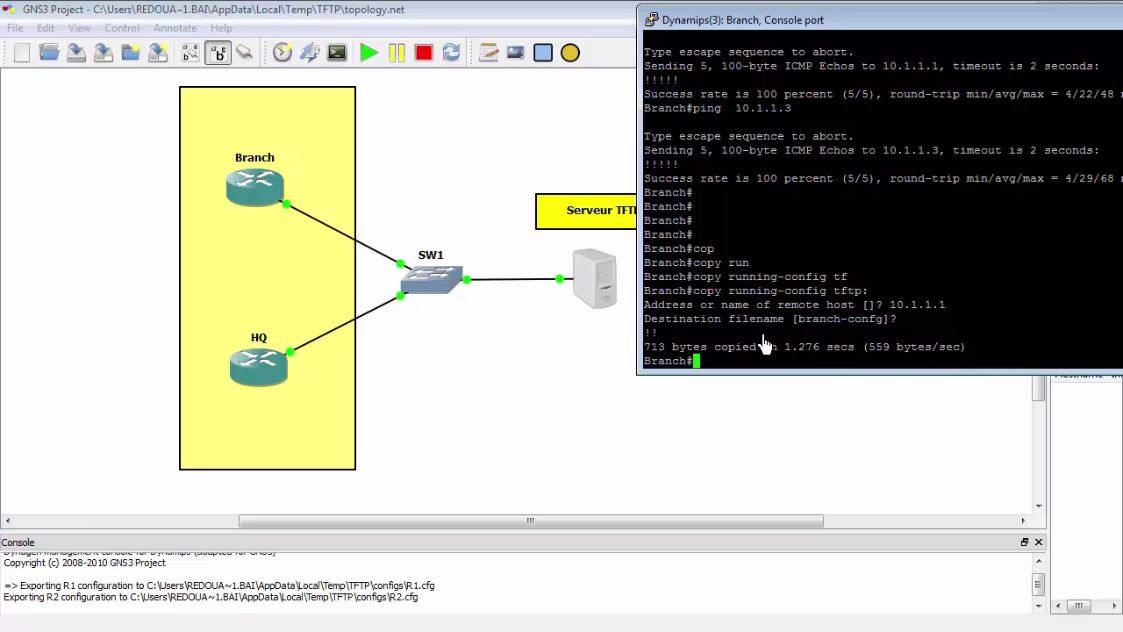Select the add a link cable tool
The width and height of the screenshot is (1123, 632).
coord(245,52)
